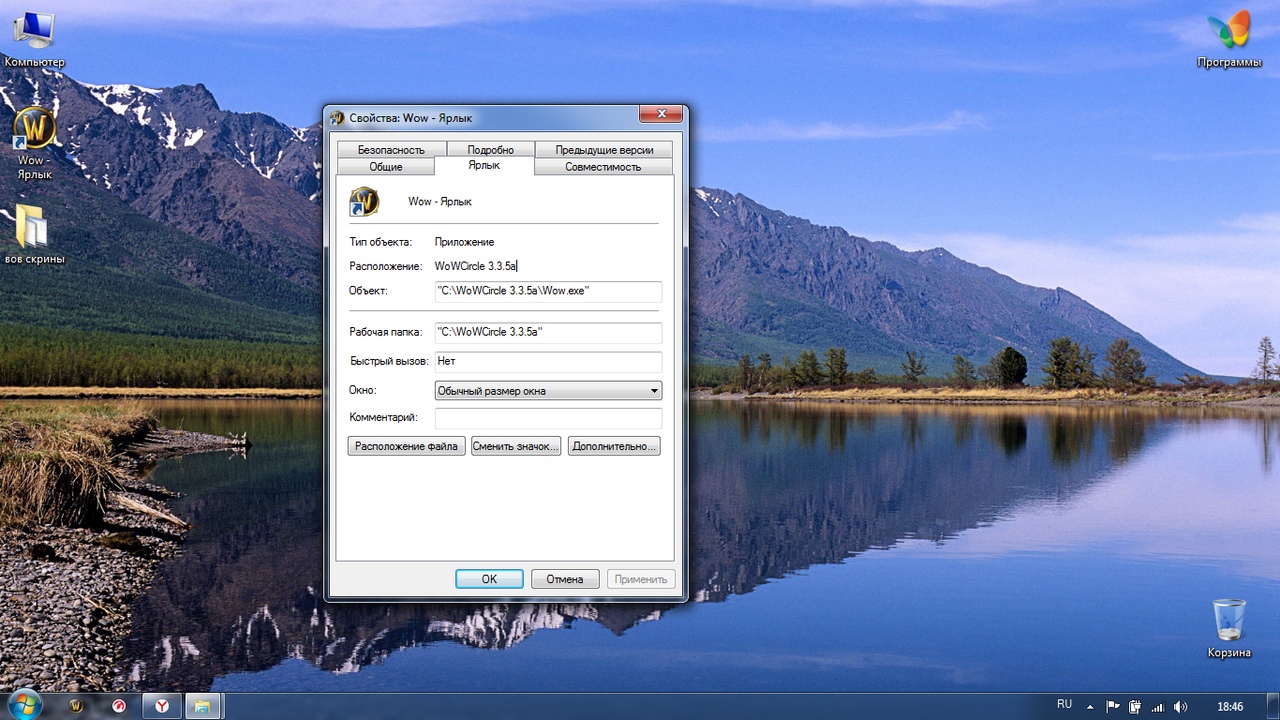Open the Совместимость tab
1280x720 pixels.
pos(603,167)
